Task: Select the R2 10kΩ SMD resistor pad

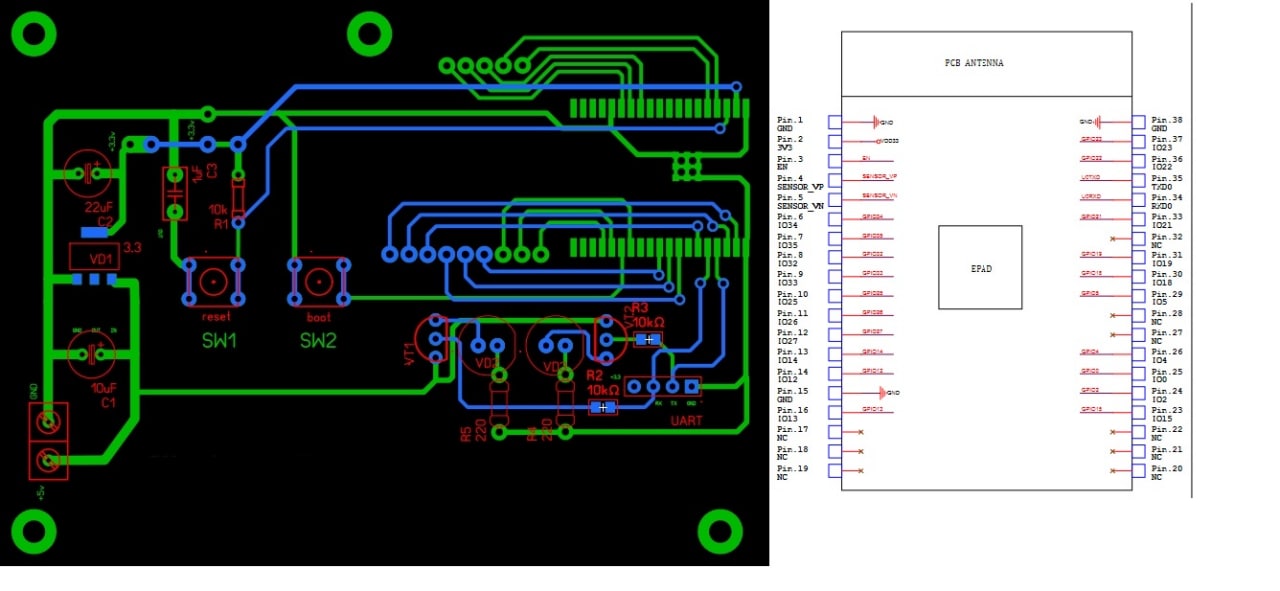Action: point(601,407)
